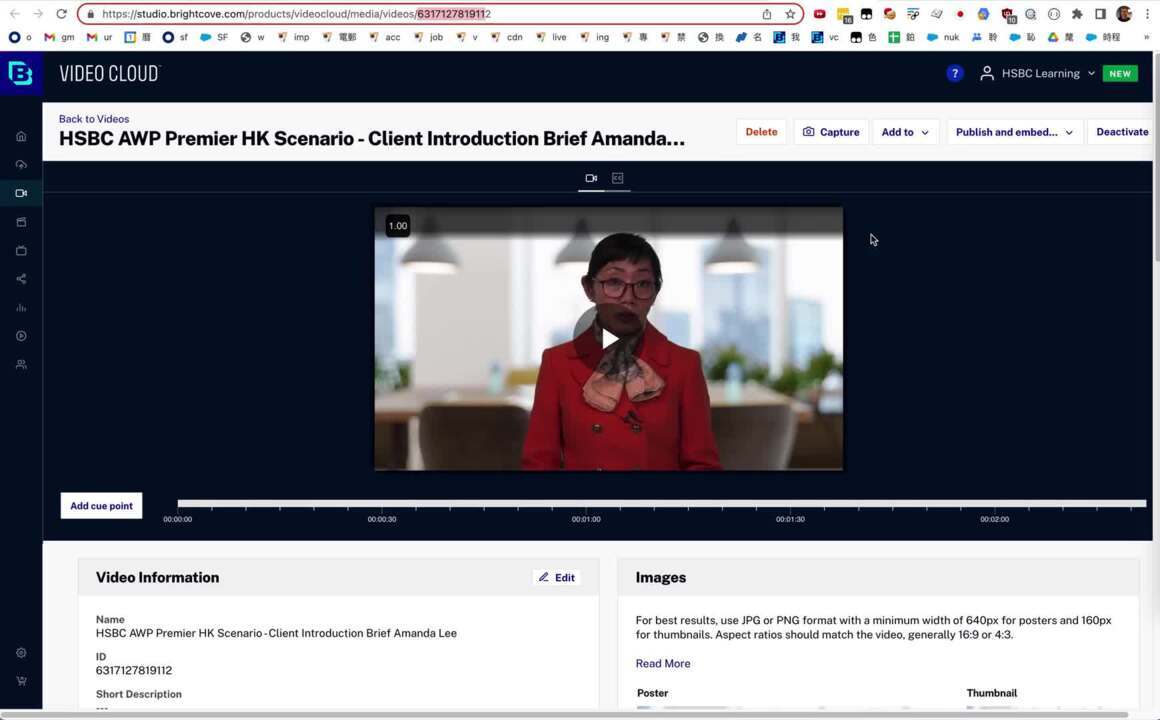
Task: Click the Name value HSBC AWP Premier text
Action: tap(276, 633)
